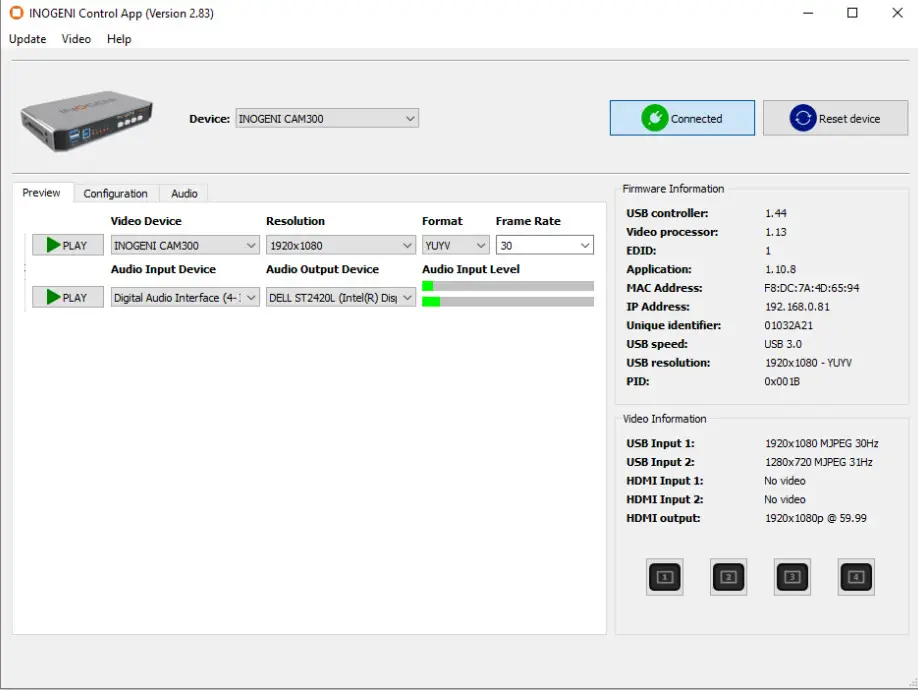
Task: Toggle the Connected status button
Action: pos(682,117)
